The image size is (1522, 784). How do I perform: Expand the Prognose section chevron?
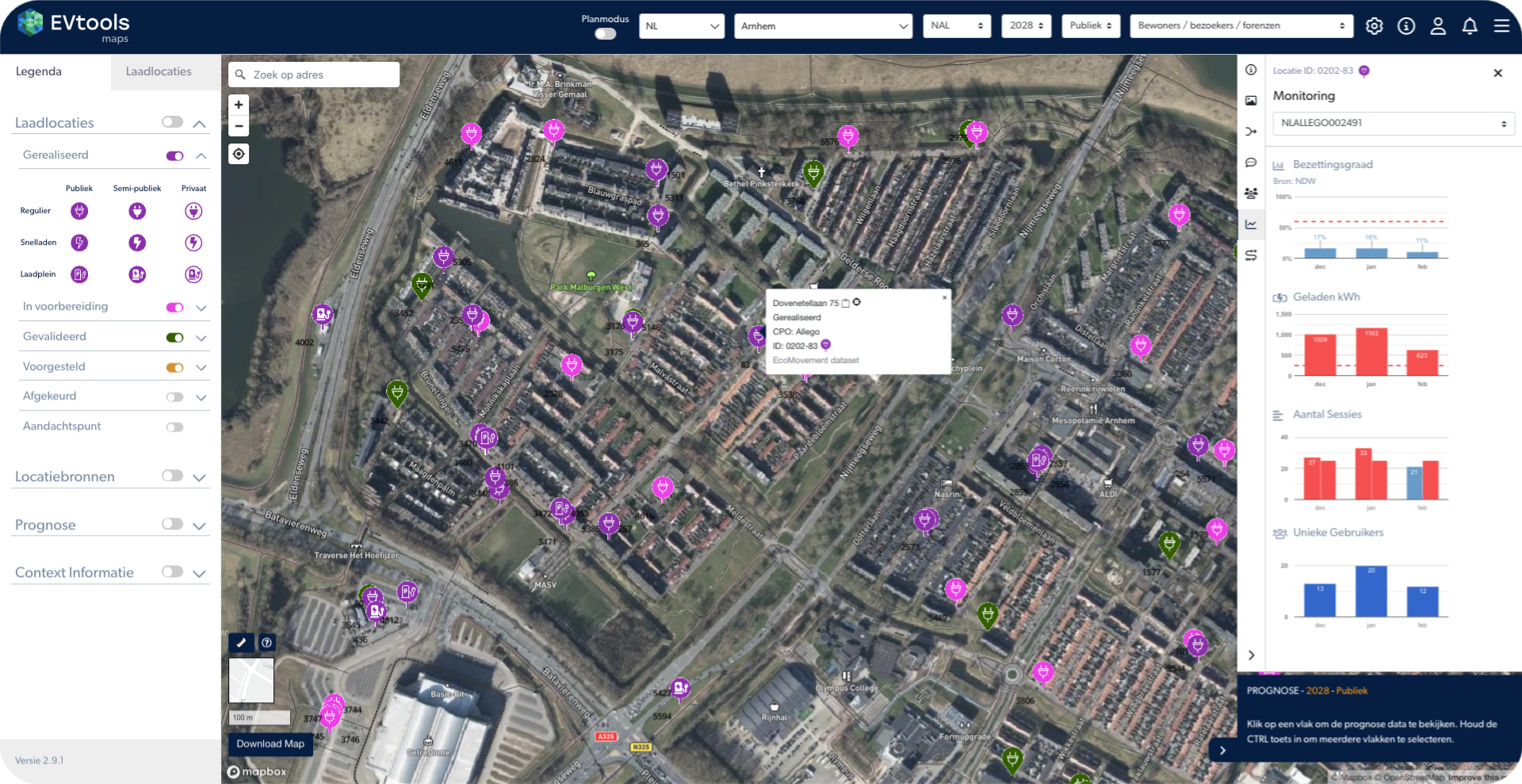(x=200, y=526)
